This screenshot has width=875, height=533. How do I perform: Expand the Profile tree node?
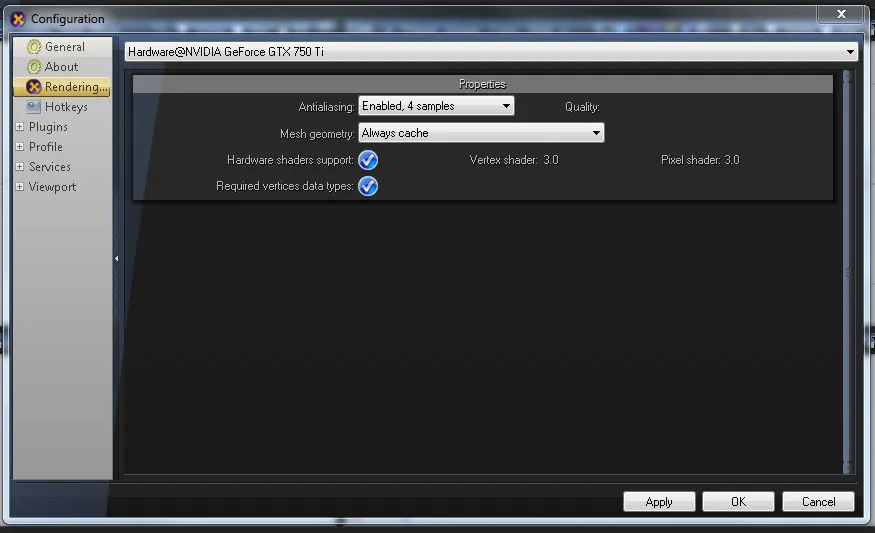[20, 147]
